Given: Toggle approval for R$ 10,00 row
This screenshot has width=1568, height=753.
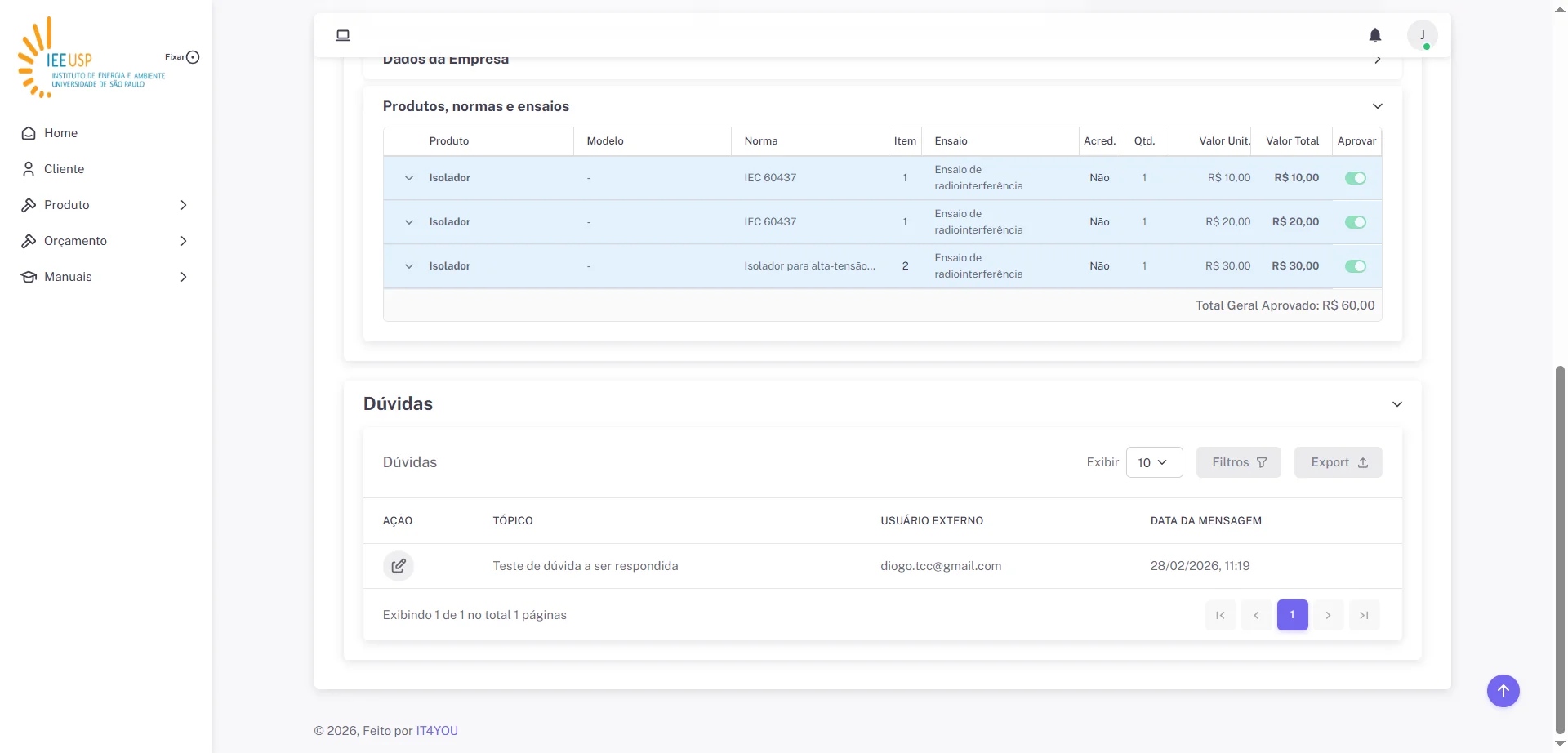Looking at the screenshot, I should tap(1356, 178).
